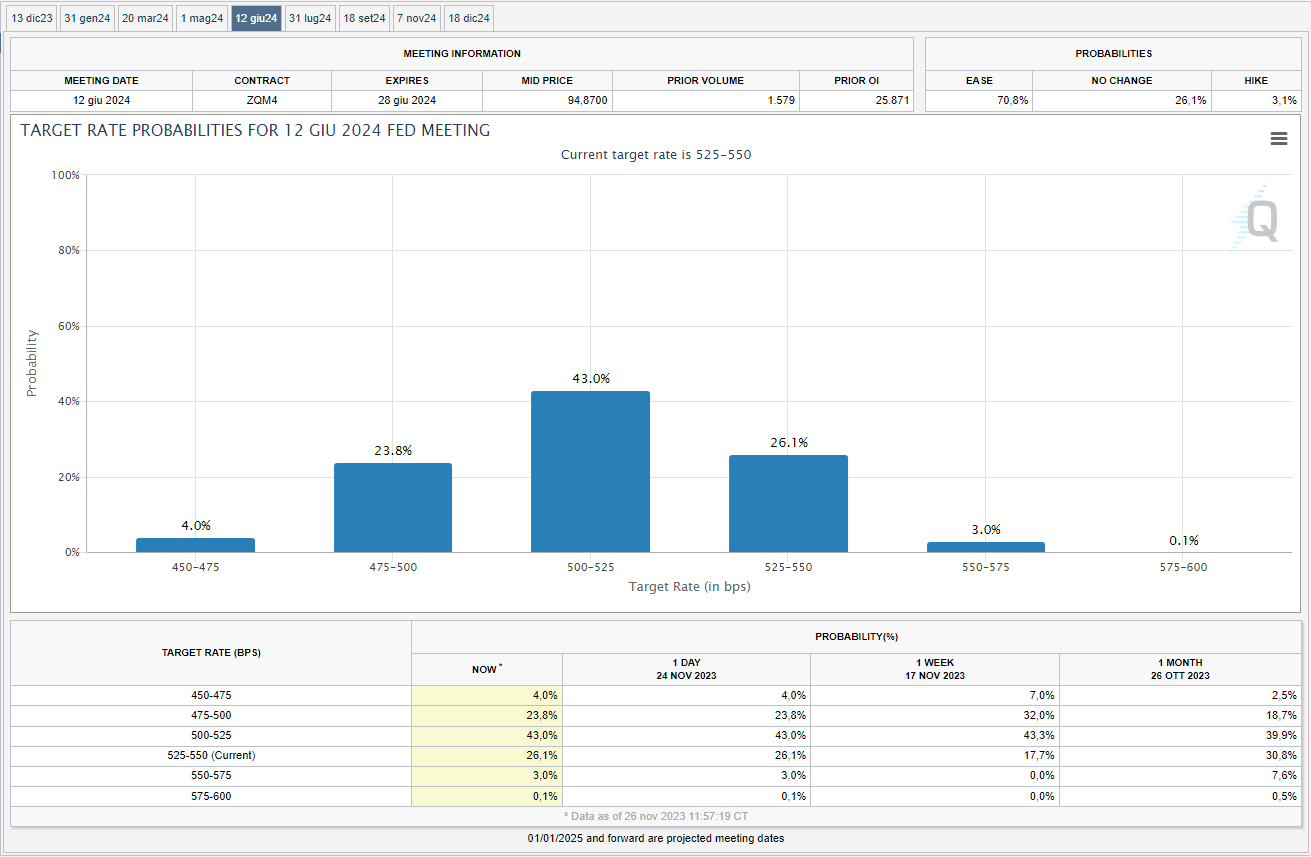Select the active 12 giu24 tab
1311x857 pixels.
point(256,18)
